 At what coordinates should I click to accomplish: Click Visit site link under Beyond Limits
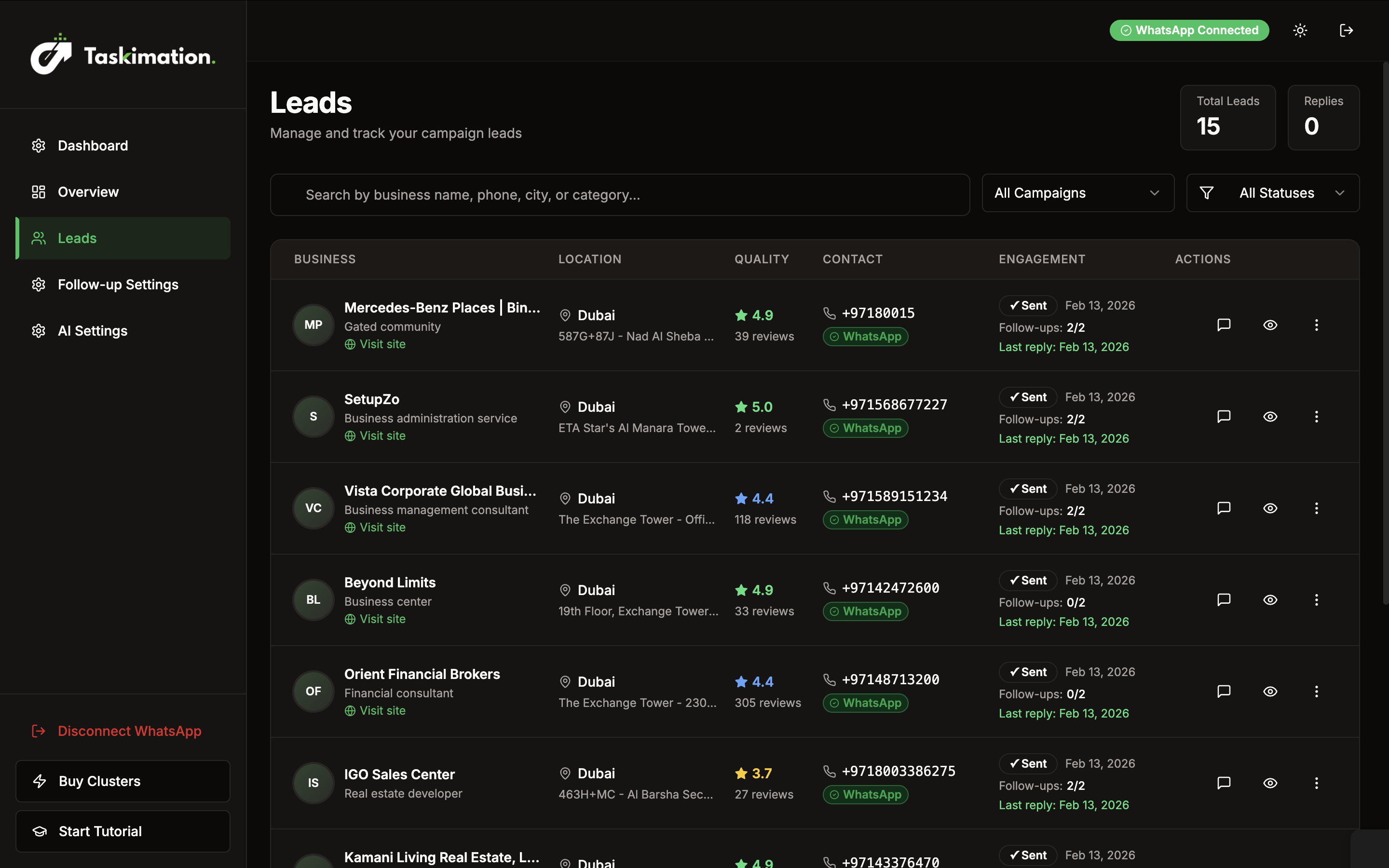coord(381,619)
